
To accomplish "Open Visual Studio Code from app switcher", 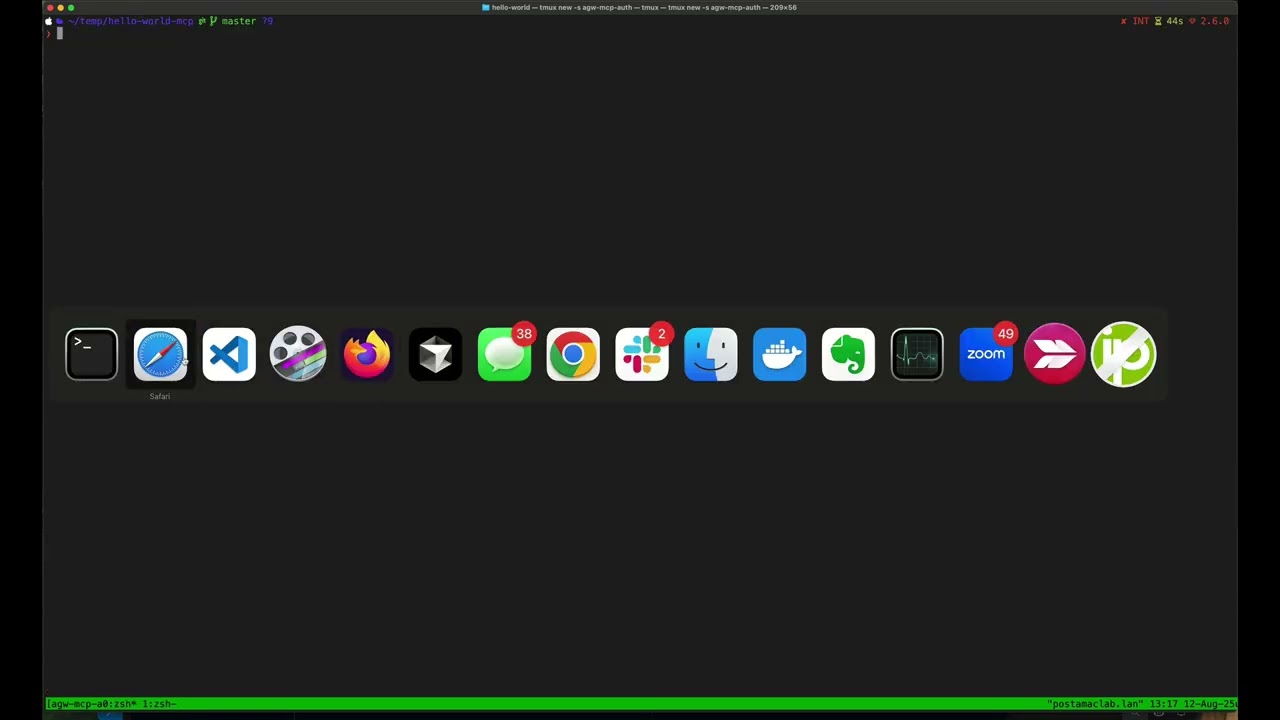I will (x=229, y=354).
